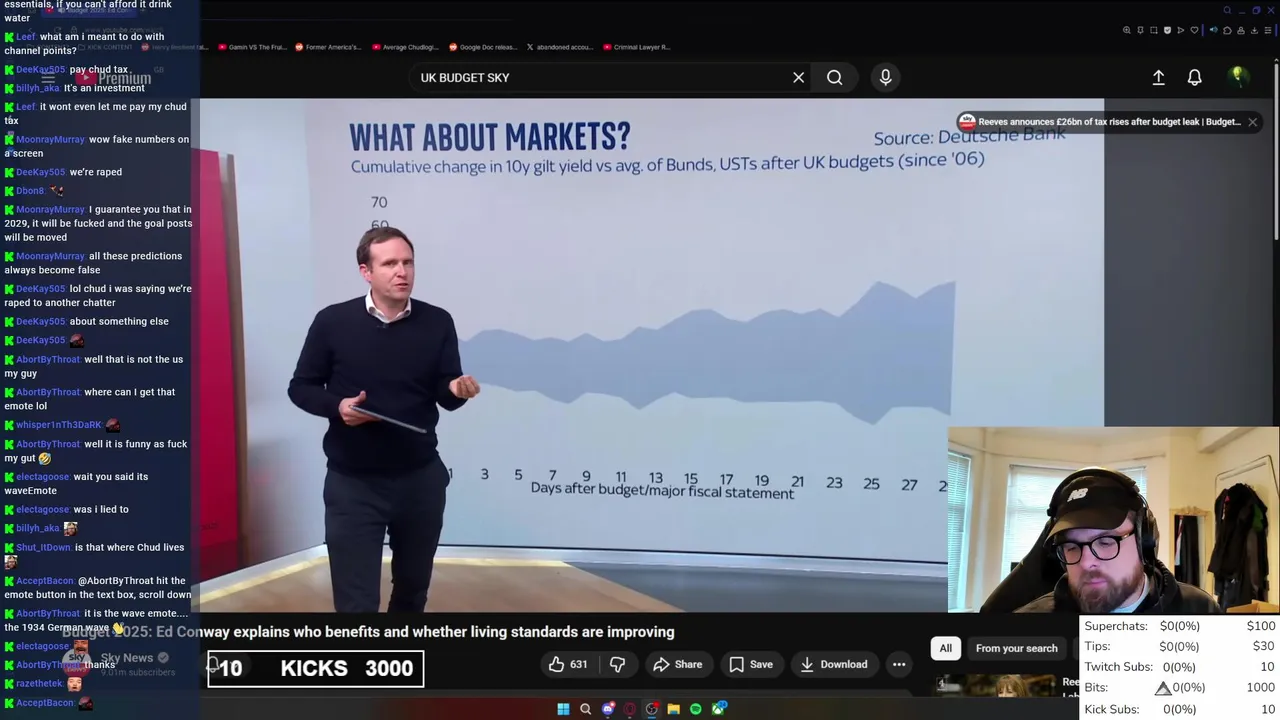1280x720 pixels.
Task: Open File Explorer from the taskbar
Action: pyautogui.click(x=673, y=709)
